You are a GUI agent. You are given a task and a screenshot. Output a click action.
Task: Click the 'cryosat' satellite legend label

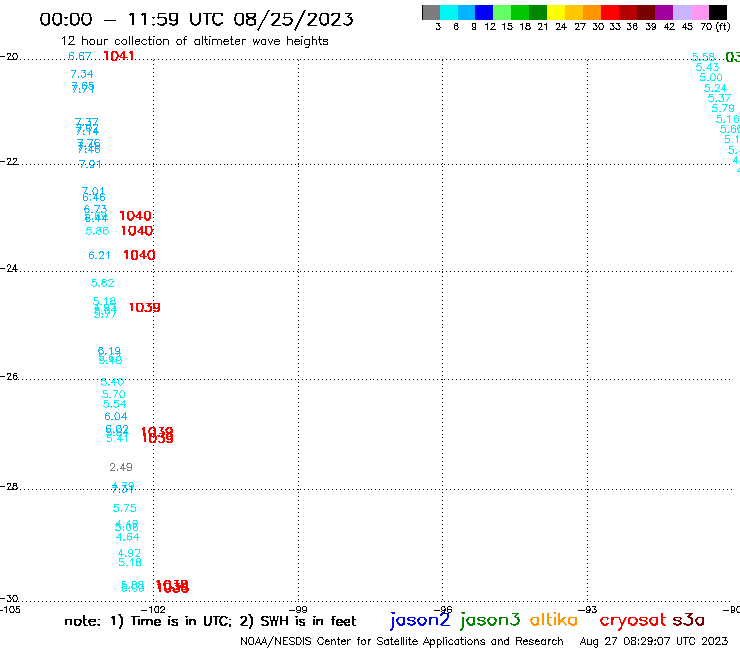[633, 620]
